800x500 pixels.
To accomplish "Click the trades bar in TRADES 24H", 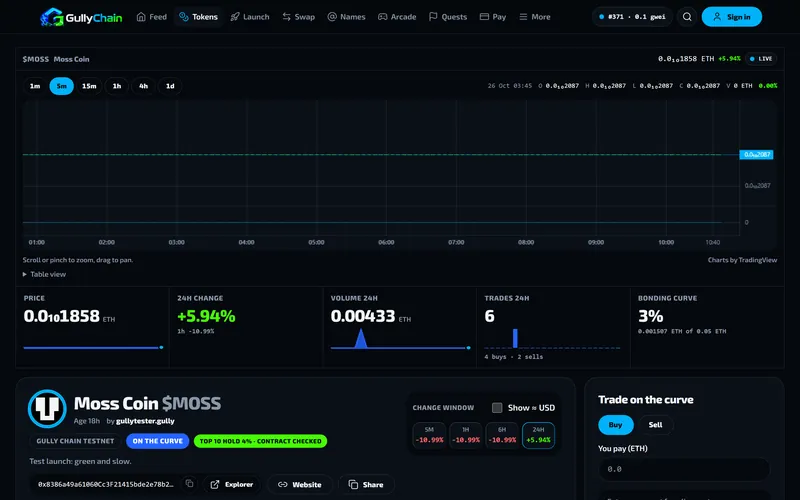I will click(x=515, y=338).
